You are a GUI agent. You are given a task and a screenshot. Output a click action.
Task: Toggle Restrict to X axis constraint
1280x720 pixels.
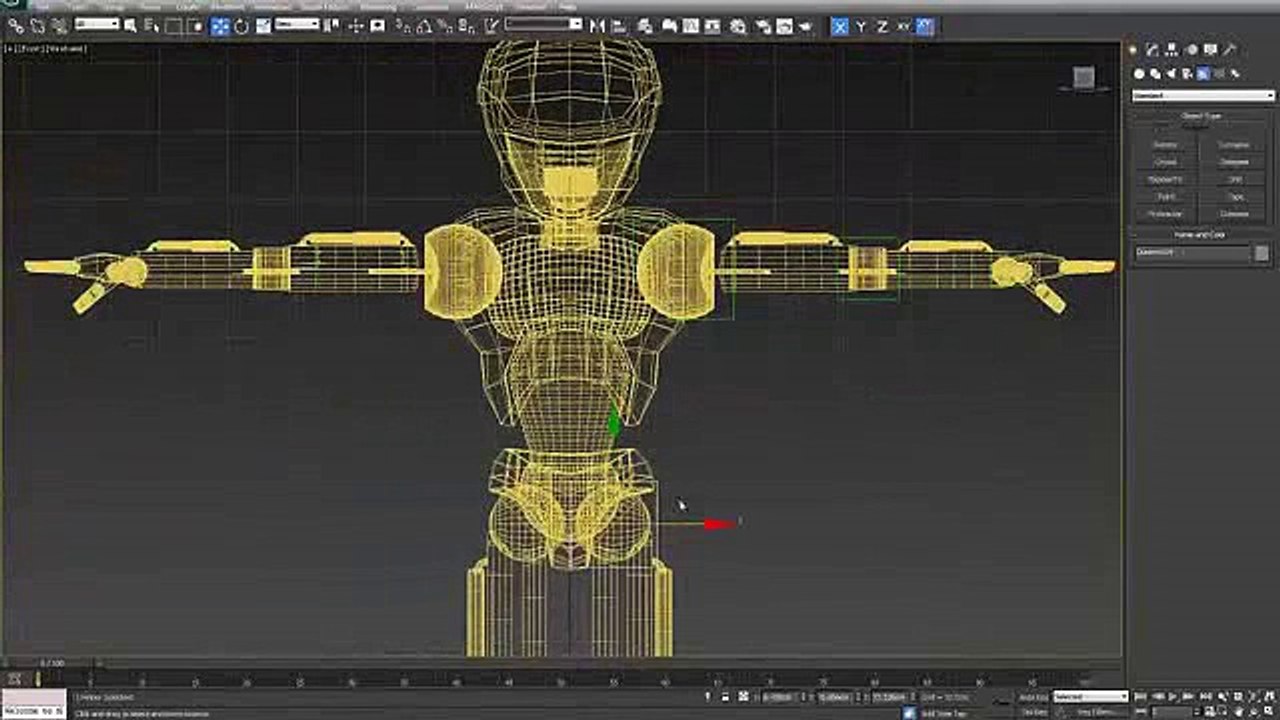click(840, 26)
